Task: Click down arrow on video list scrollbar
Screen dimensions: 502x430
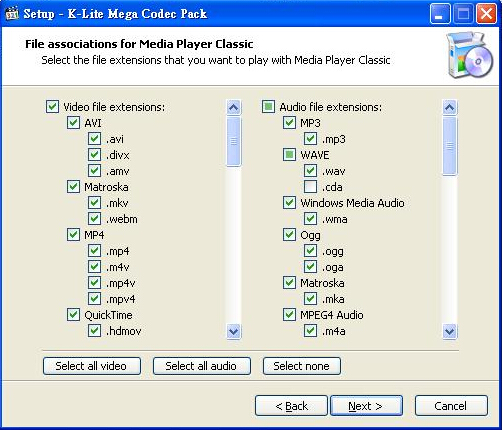Action: 234,331
